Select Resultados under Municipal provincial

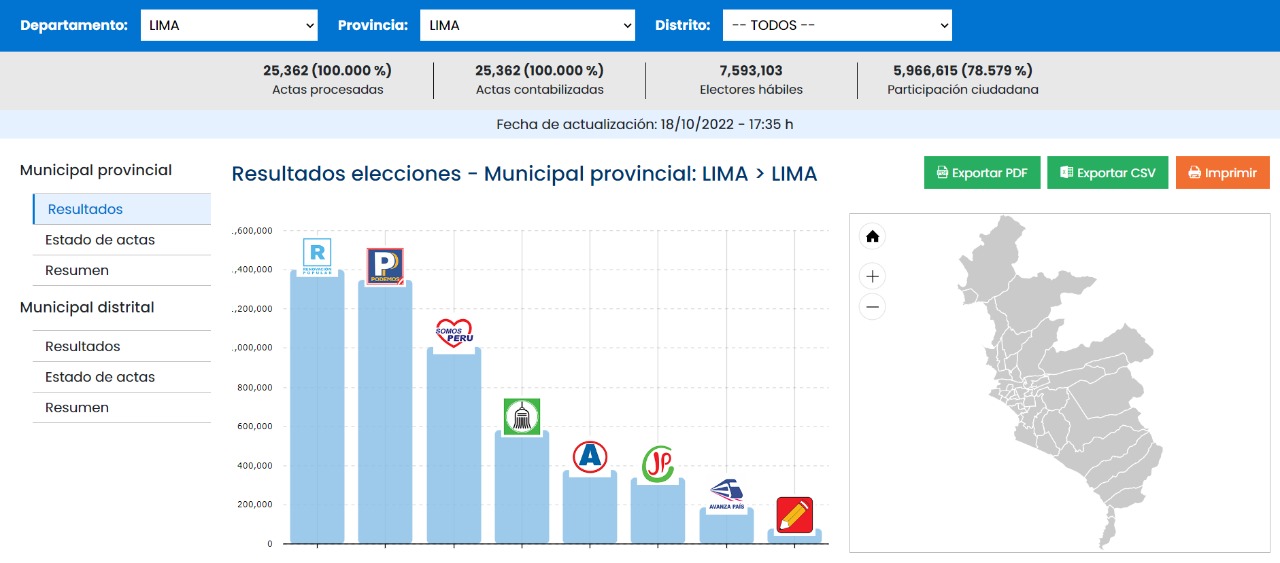pyautogui.click(x=122, y=209)
